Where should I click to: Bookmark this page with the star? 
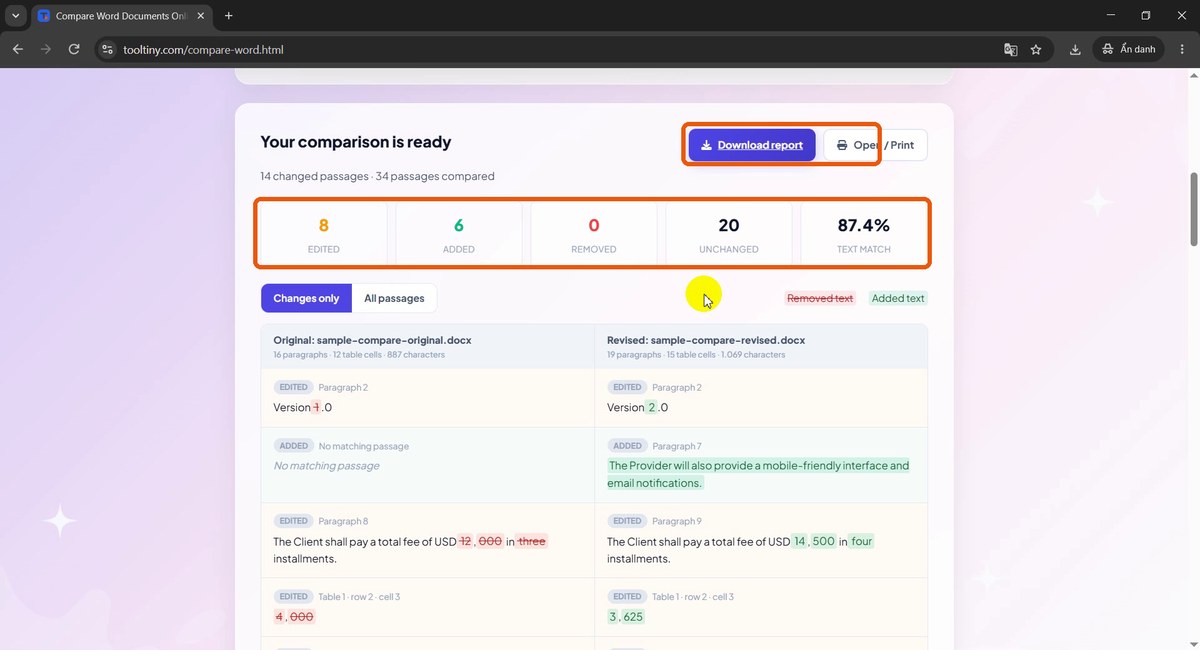pos(1036,49)
